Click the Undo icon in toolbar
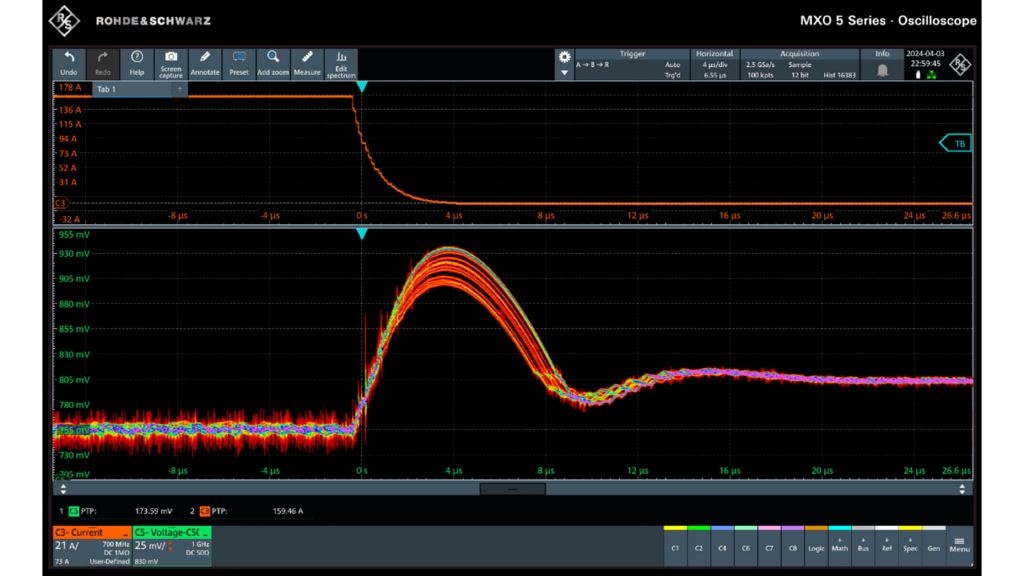Screen dimensions: 1024x576 click(69, 63)
